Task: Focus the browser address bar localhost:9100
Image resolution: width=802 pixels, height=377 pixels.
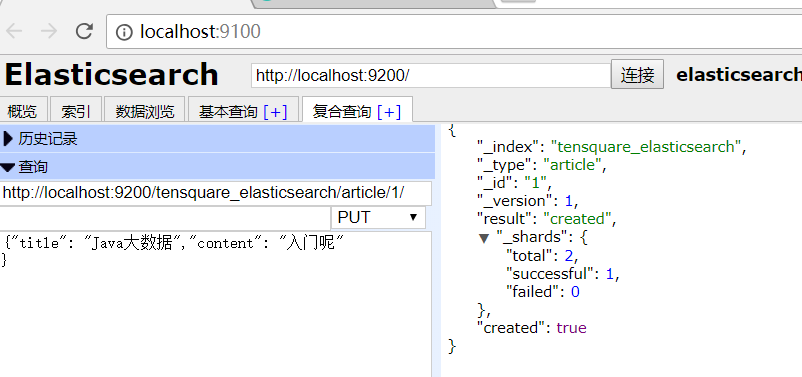Action: click(x=454, y=32)
